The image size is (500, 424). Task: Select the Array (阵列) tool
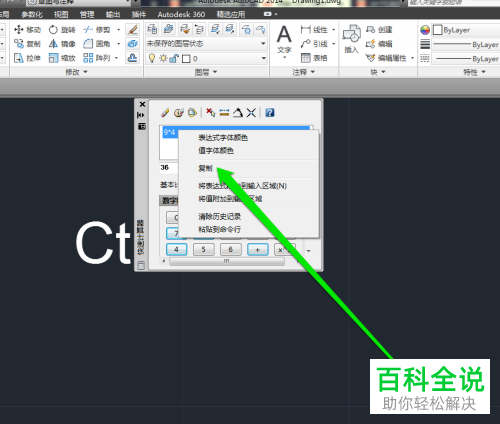97,58
